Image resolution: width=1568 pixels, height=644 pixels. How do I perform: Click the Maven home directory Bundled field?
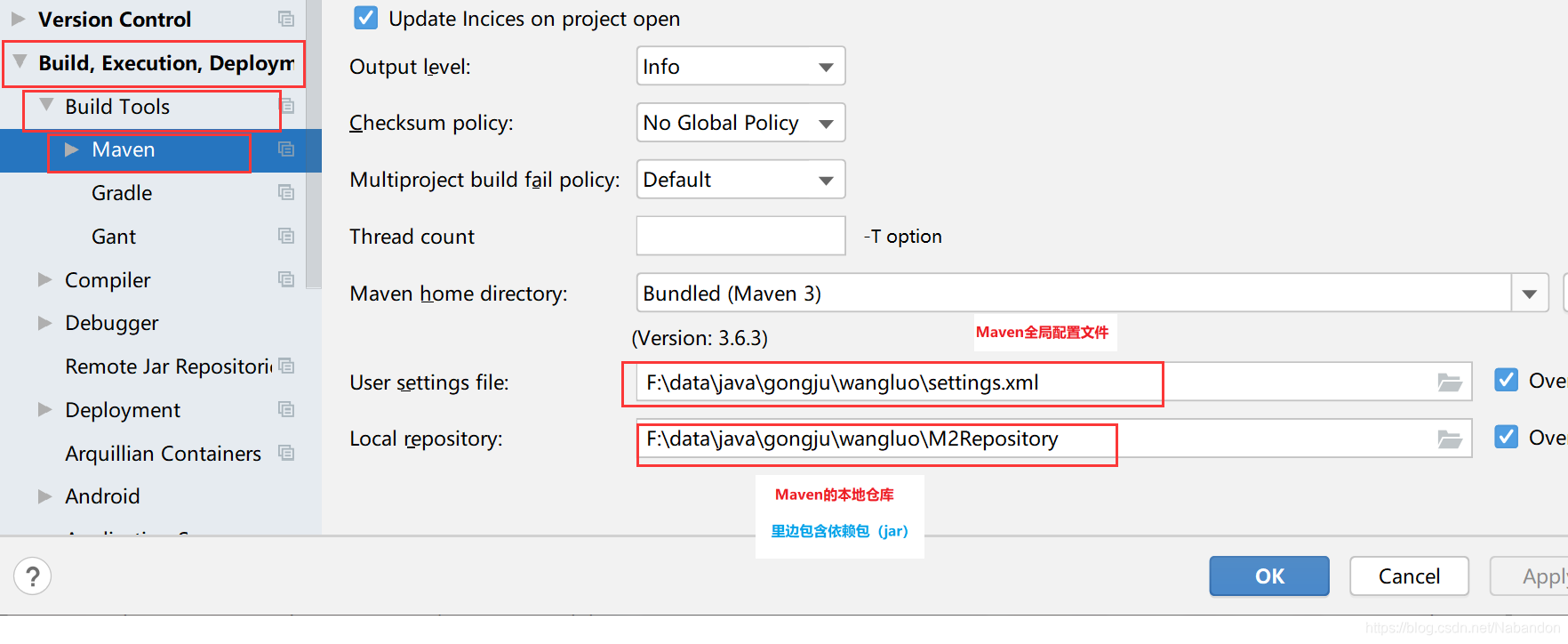click(1074, 294)
